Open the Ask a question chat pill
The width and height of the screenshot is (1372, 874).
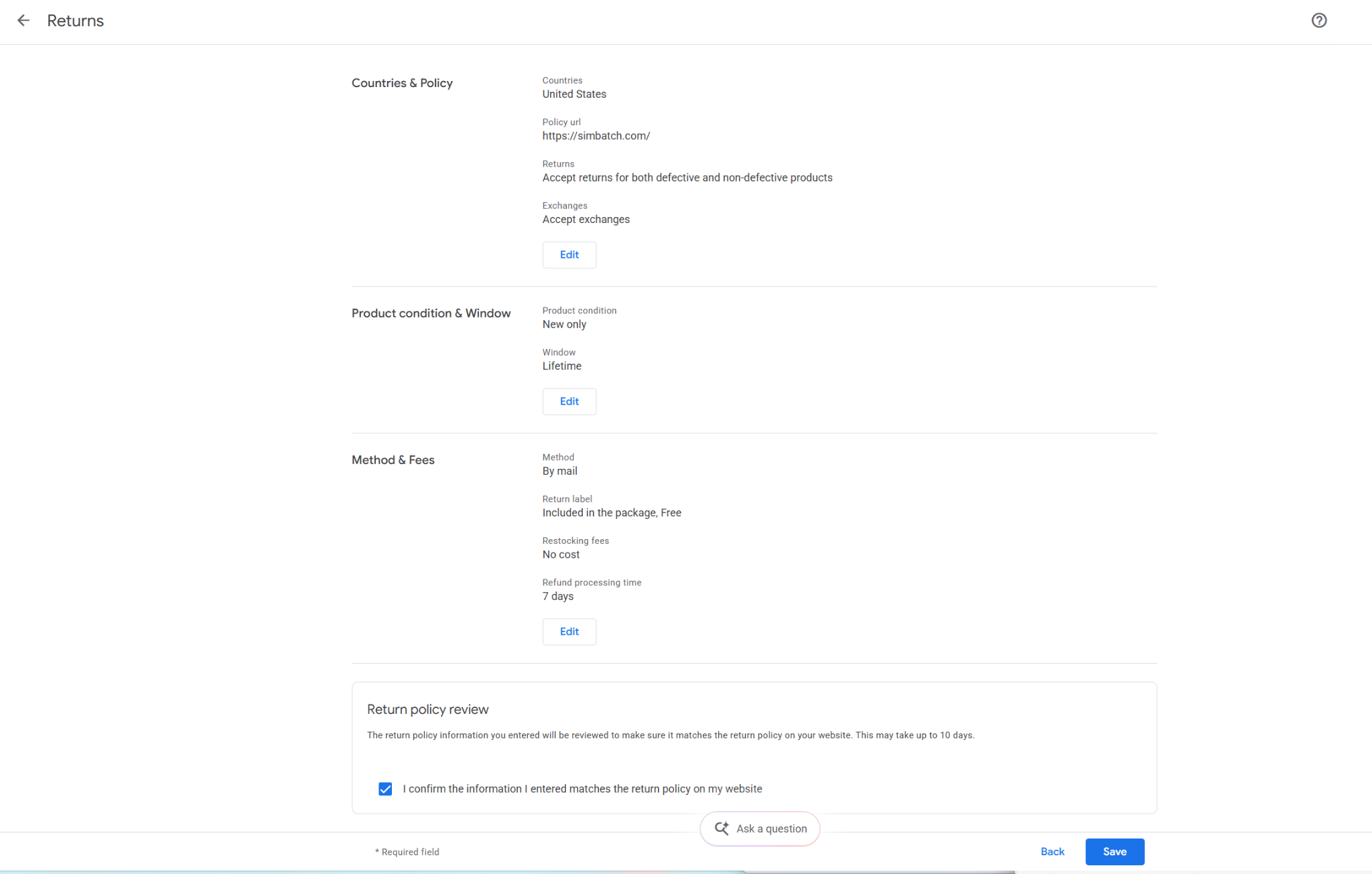760,828
